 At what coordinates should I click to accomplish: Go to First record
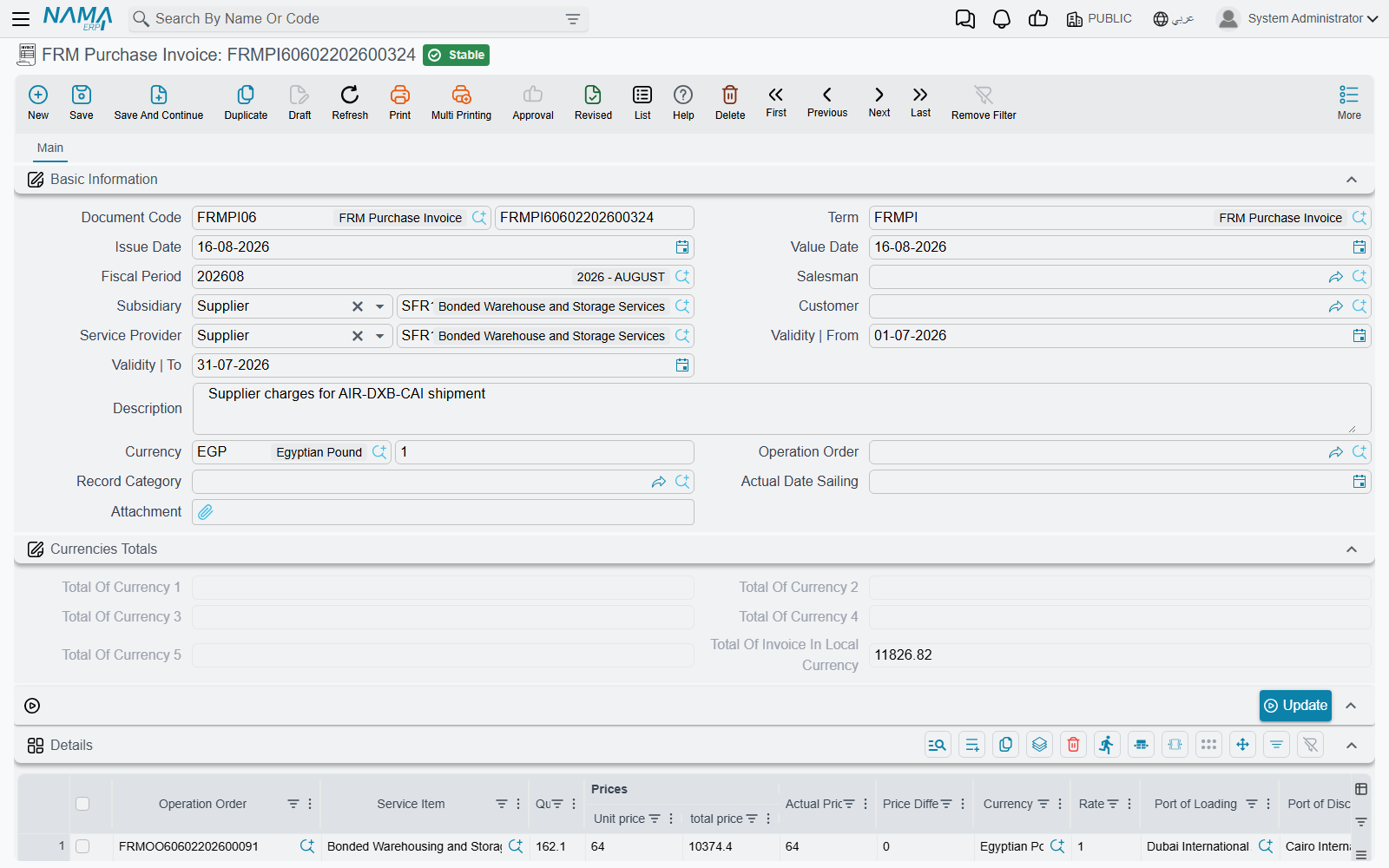click(x=776, y=102)
